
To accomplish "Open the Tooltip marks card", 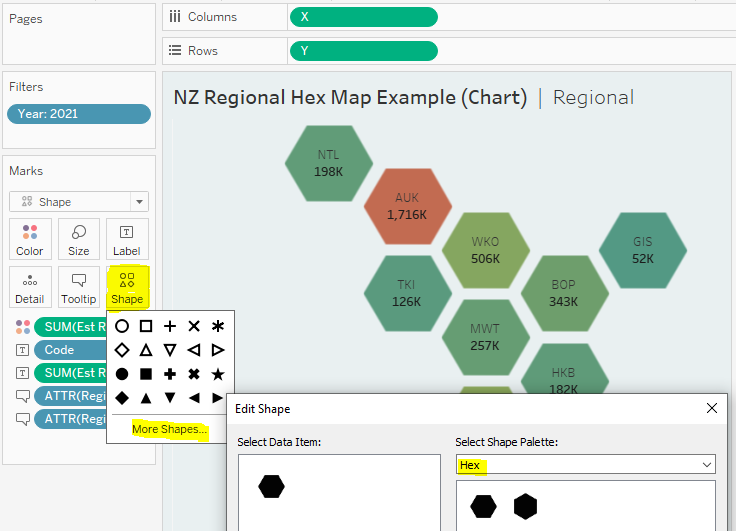I will tap(79, 287).
